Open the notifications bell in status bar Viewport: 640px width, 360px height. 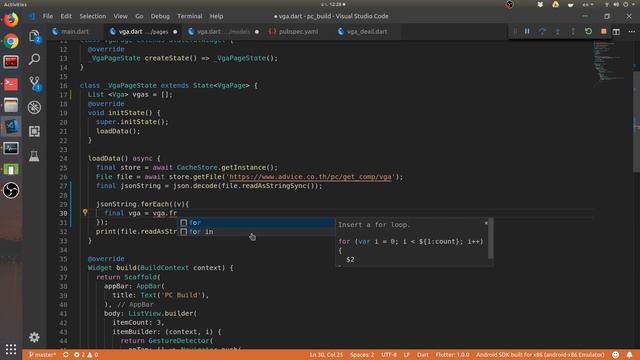(x=629, y=355)
